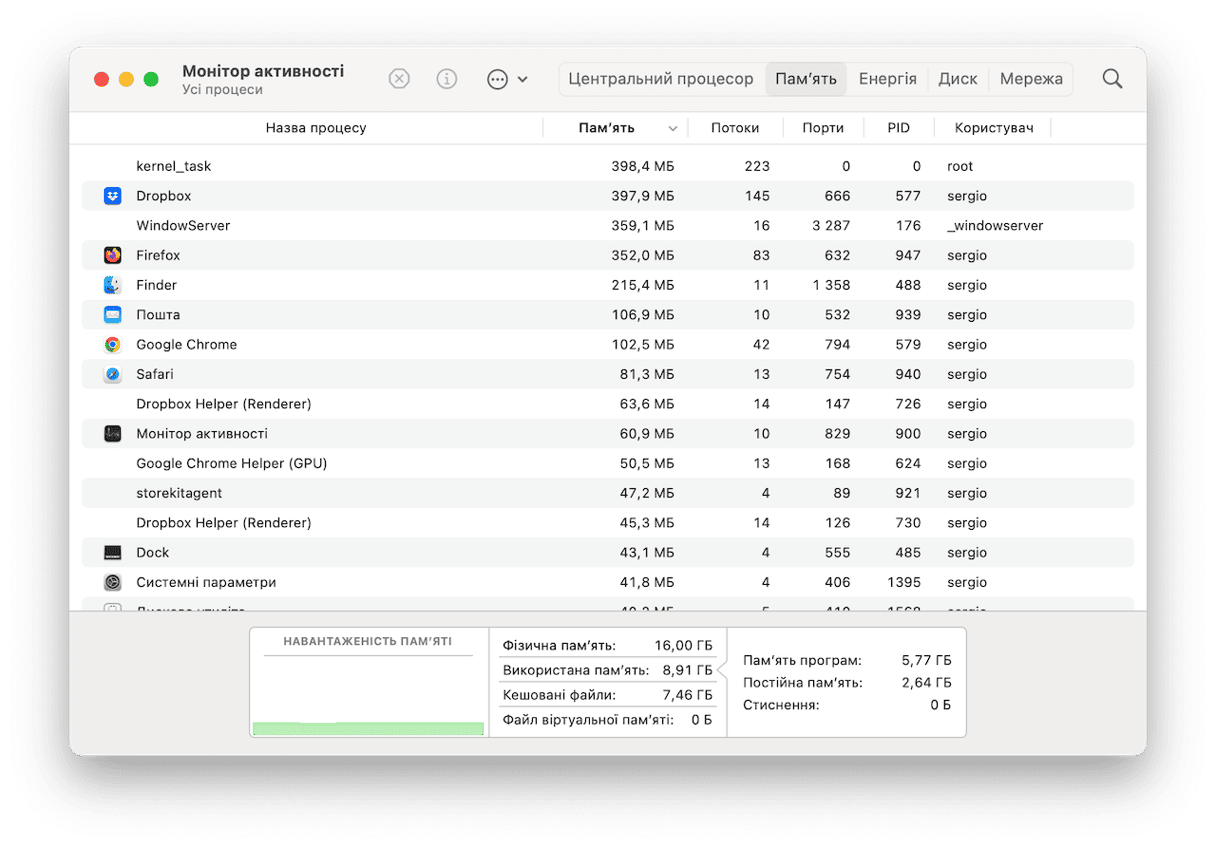This screenshot has height=847, width=1216.
Task: Click the 397,9 МБ memory value for Dropbox
Action: click(x=643, y=196)
